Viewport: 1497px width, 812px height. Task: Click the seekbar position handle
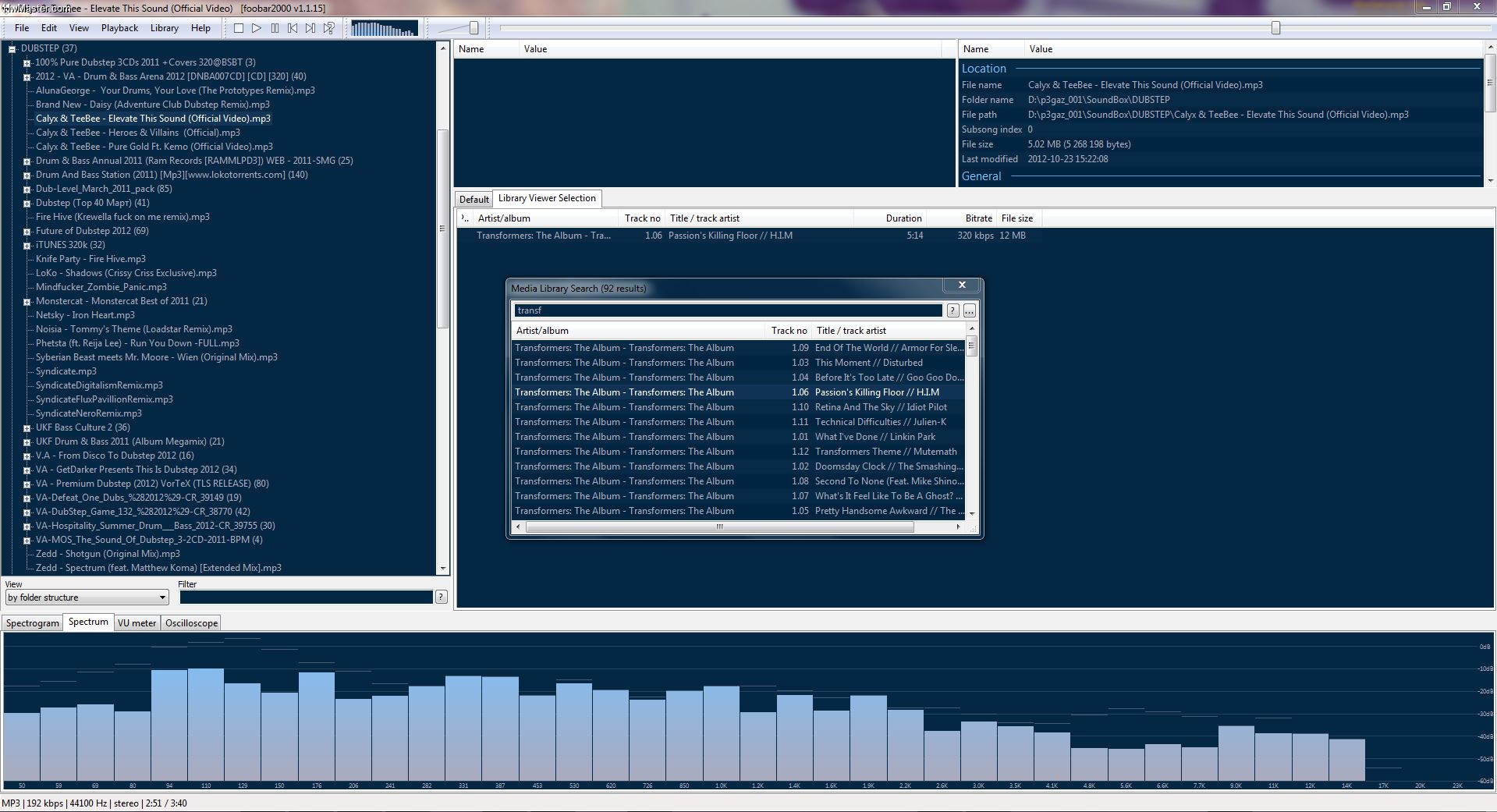tap(1276, 28)
